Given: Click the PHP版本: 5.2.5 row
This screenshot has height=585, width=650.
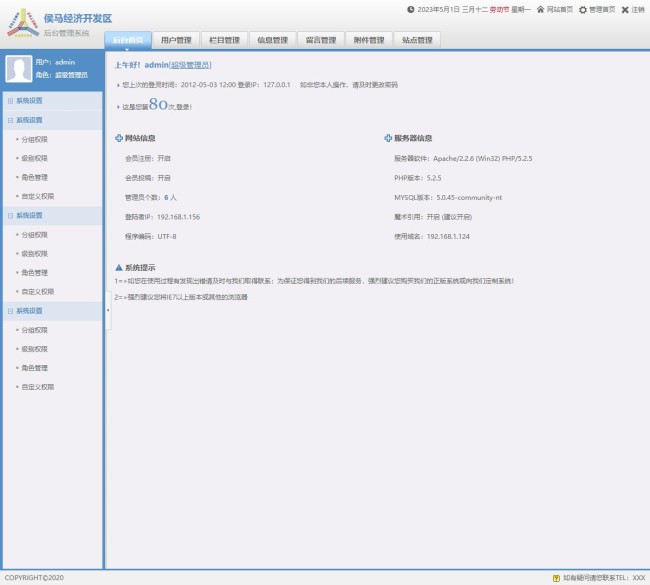Looking at the screenshot, I should point(418,178).
